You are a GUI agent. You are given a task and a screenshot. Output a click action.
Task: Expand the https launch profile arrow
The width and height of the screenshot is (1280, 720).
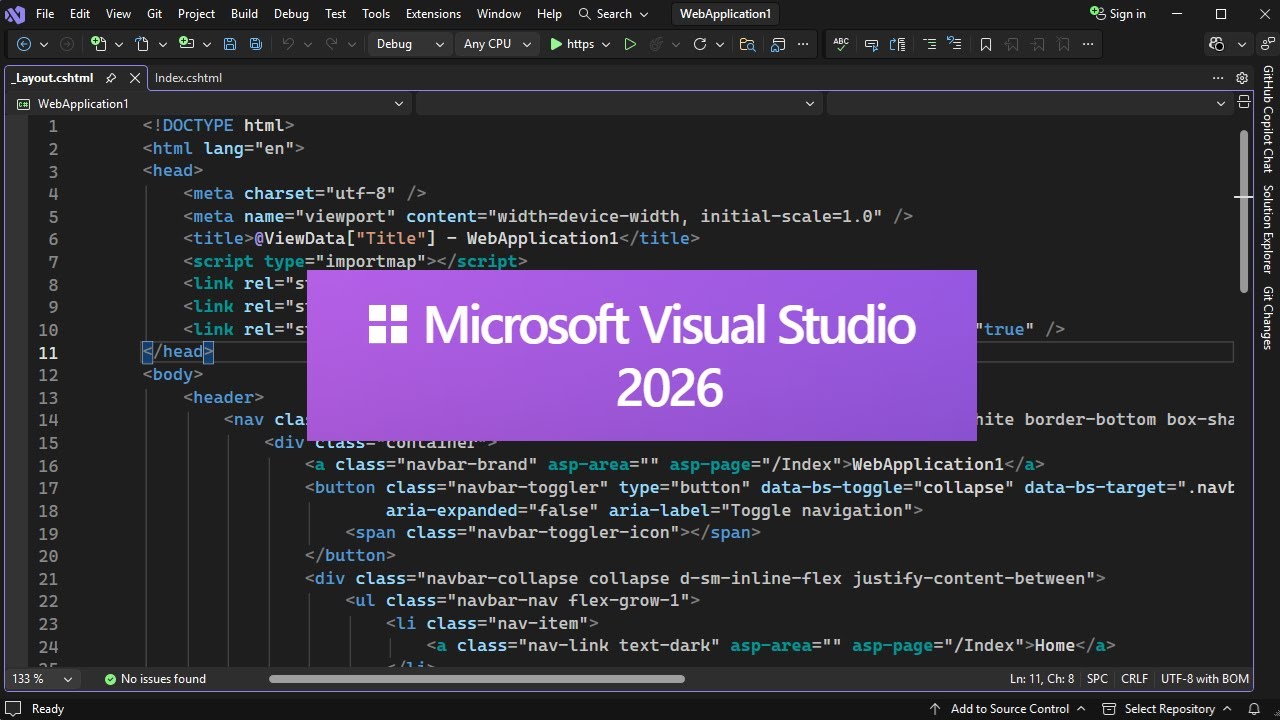click(606, 44)
